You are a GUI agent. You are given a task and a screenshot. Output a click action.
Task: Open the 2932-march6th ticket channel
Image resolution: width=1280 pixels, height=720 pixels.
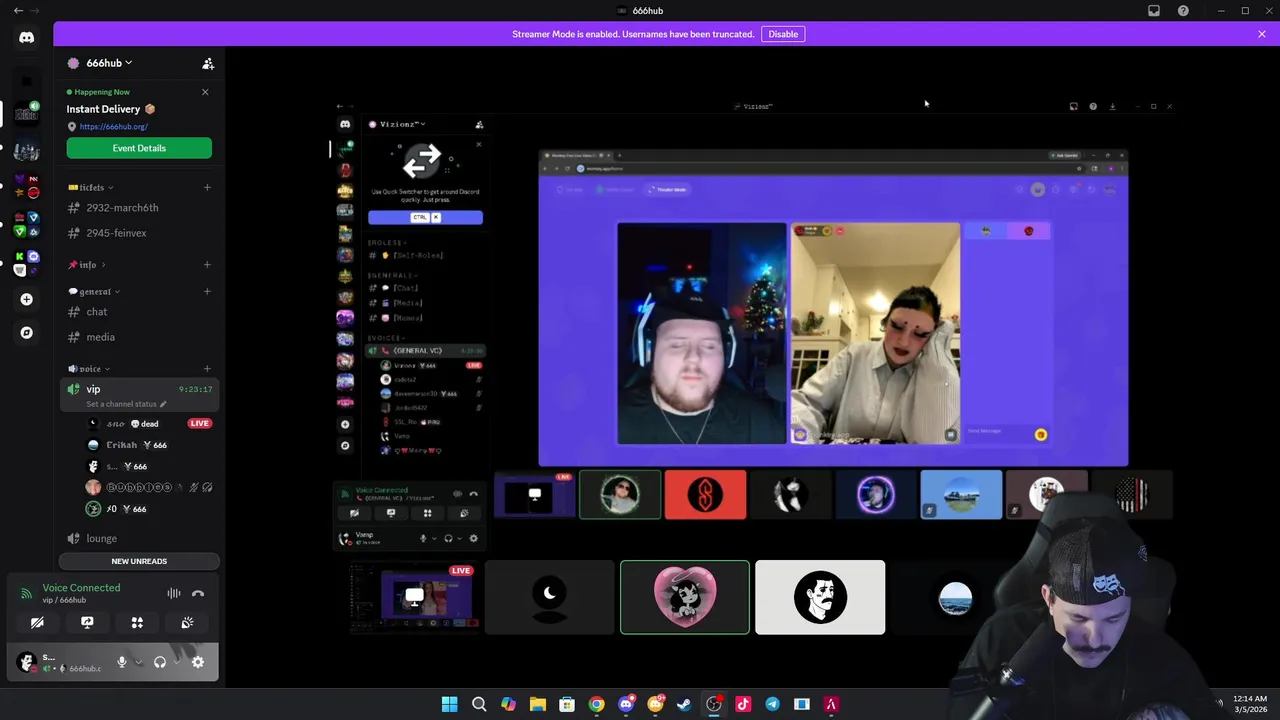[139, 208]
